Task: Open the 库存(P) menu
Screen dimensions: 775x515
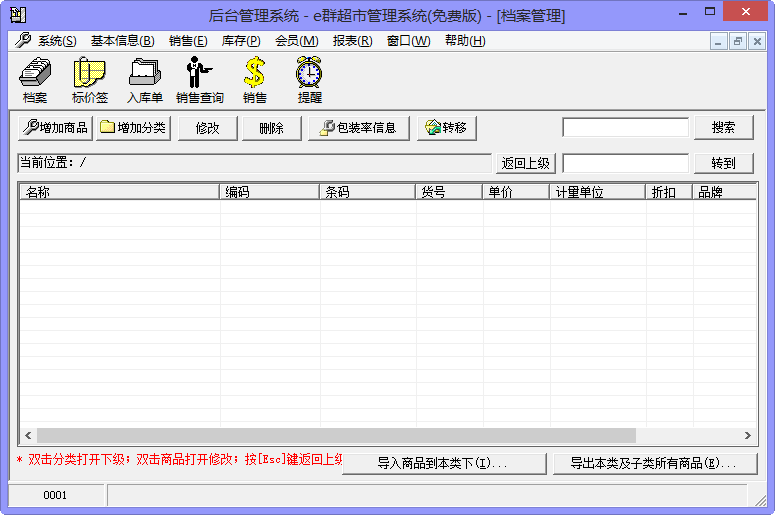Action: point(241,41)
